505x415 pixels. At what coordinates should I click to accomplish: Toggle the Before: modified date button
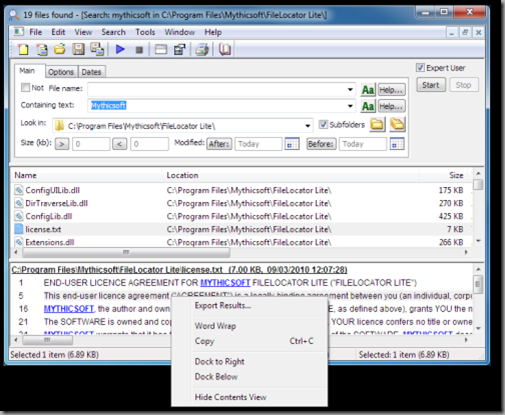click(321, 144)
